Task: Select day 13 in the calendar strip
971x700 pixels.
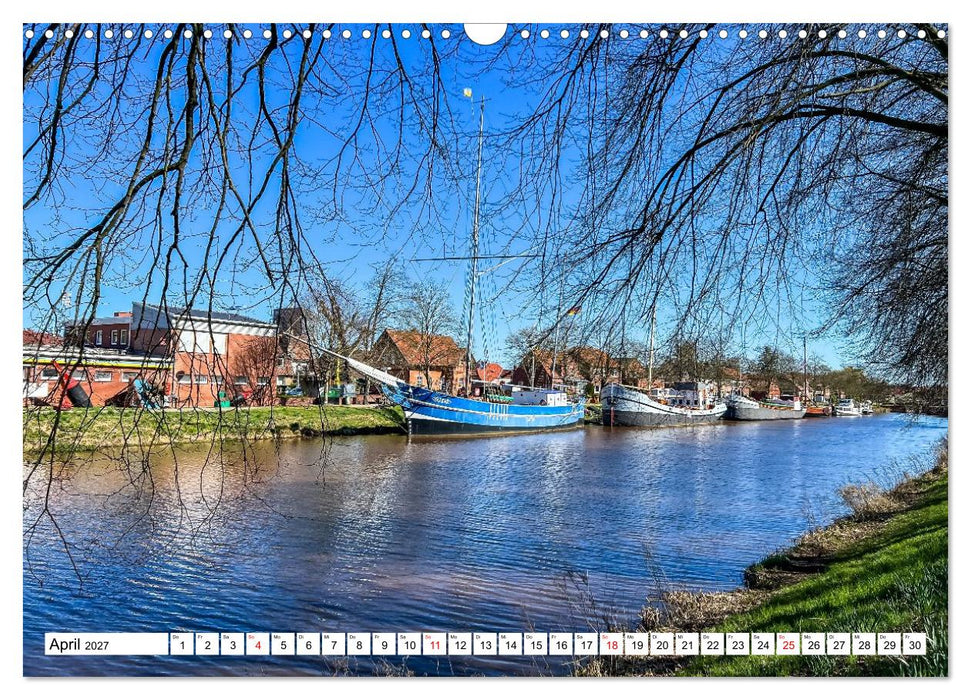Action: tap(486, 644)
